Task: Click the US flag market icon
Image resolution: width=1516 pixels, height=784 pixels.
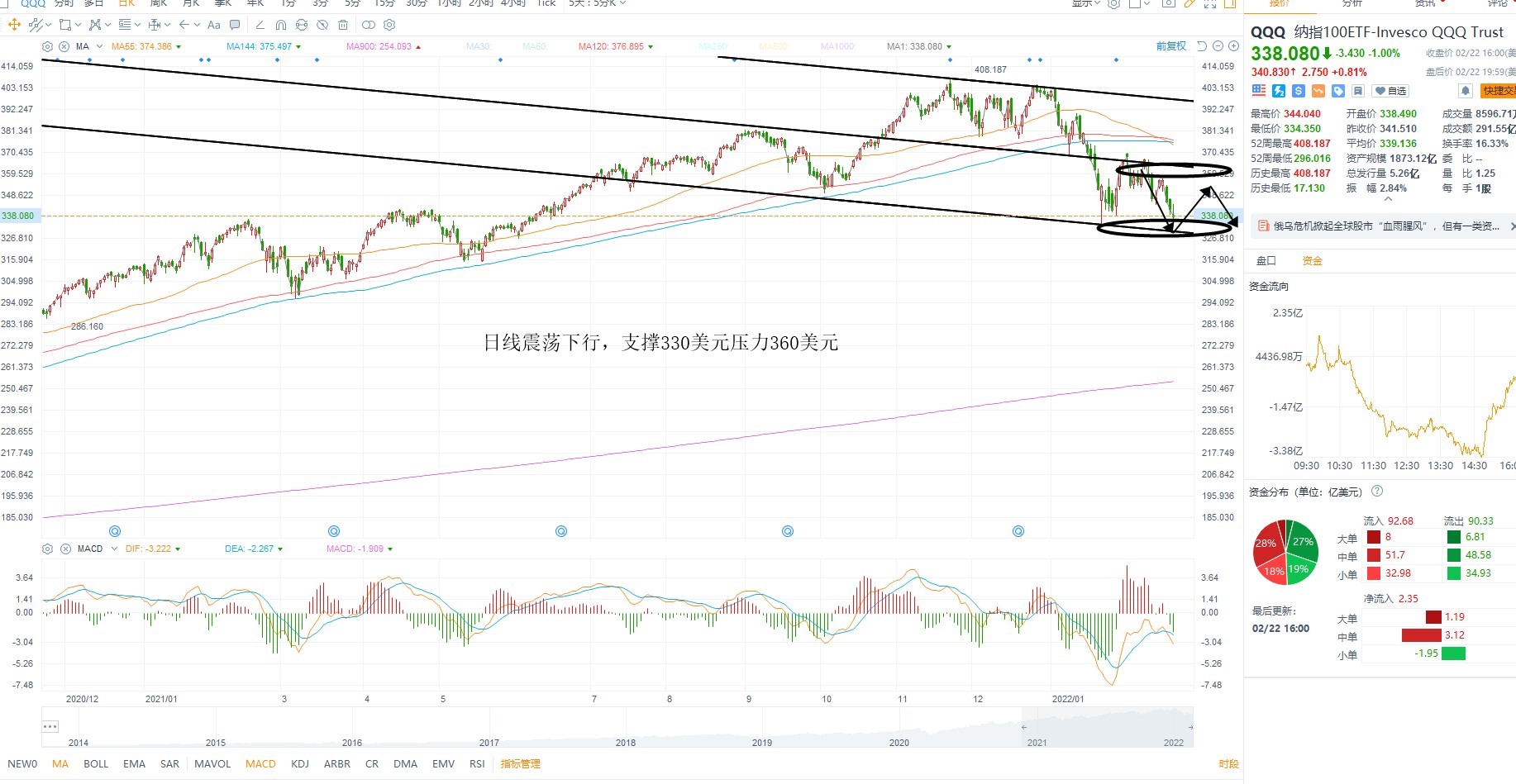Action: pos(1259,91)
